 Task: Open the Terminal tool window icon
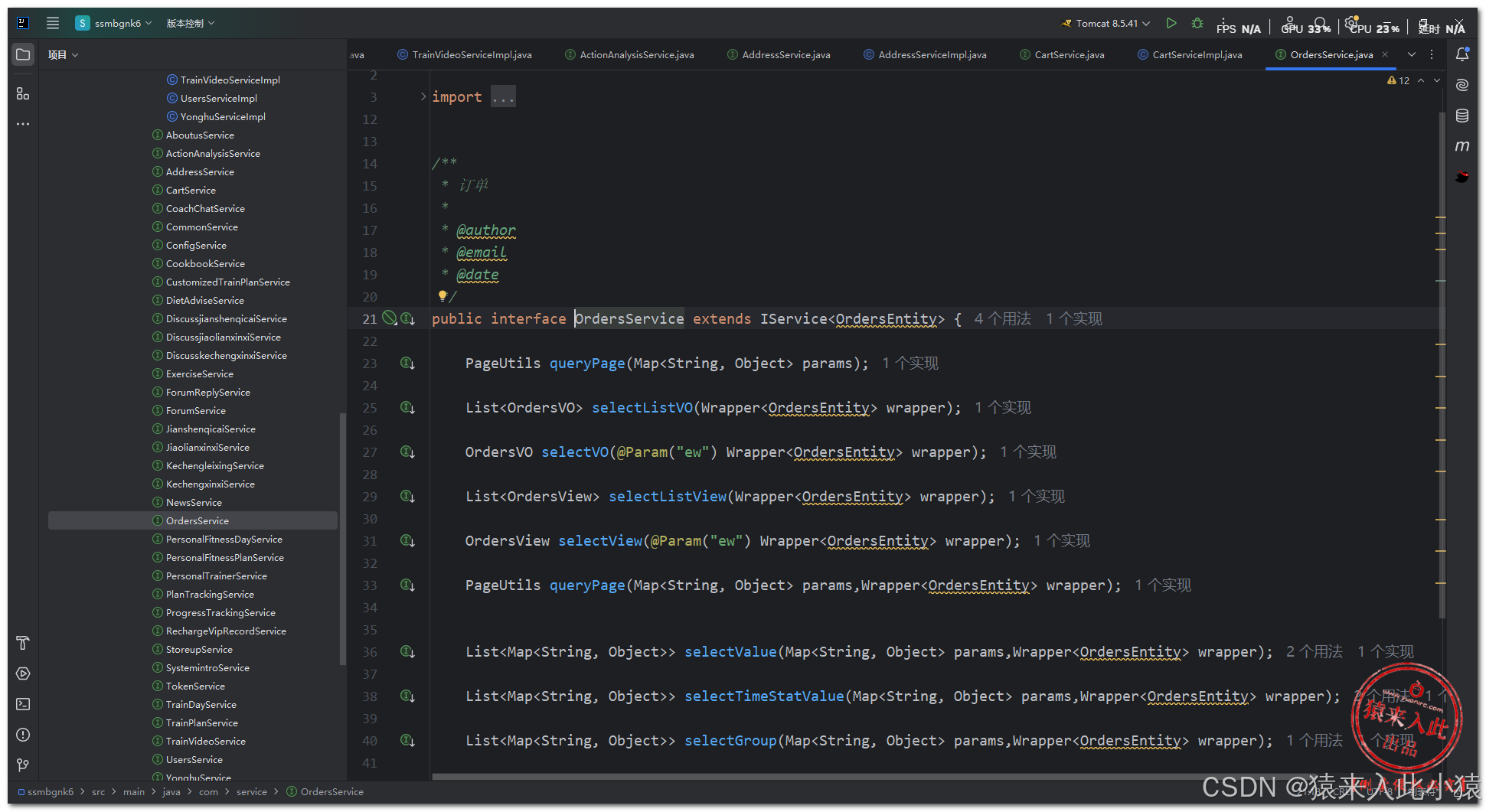click(23, 704)
